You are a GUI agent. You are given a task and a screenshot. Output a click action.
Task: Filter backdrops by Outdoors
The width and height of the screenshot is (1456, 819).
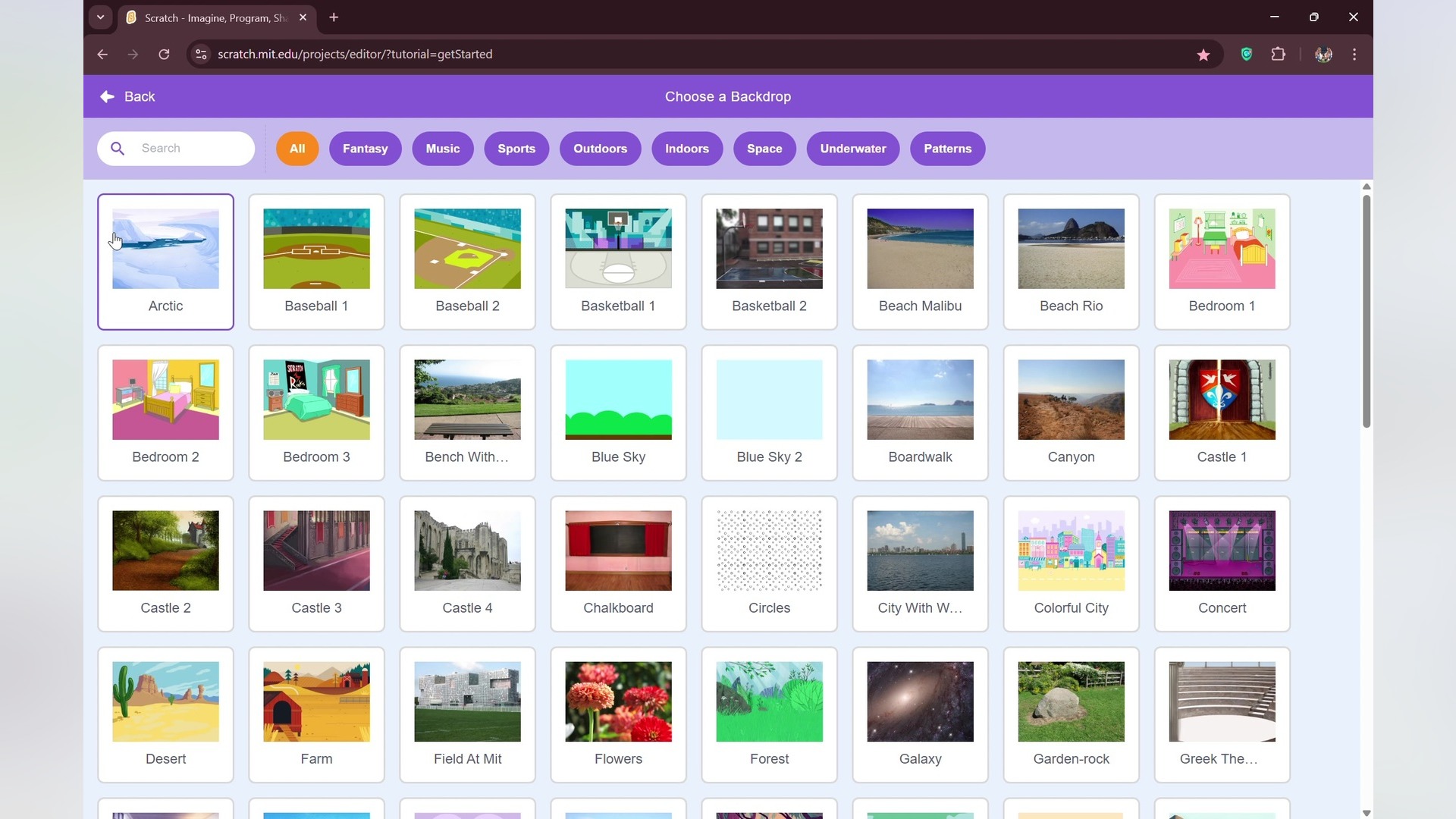(601, 149)
